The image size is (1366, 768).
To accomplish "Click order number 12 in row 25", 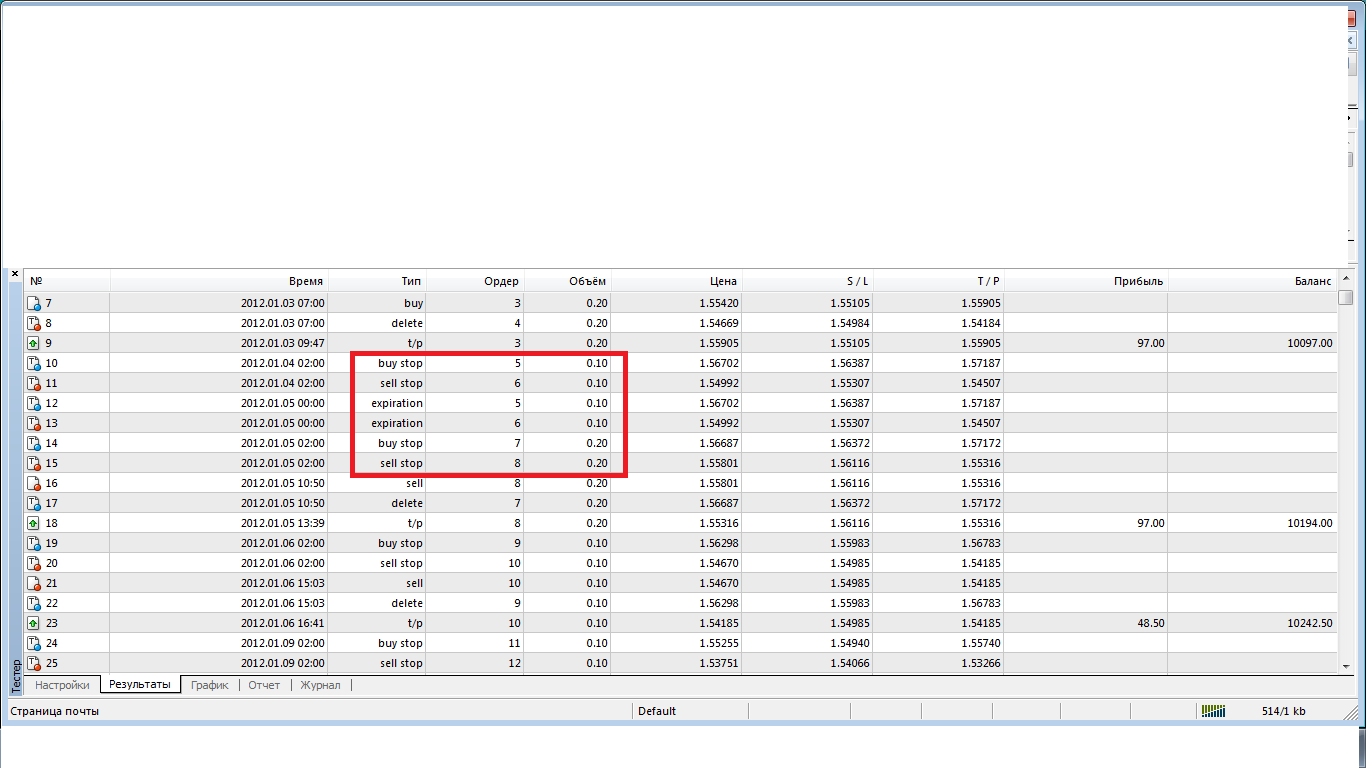I will click(514, 663).
